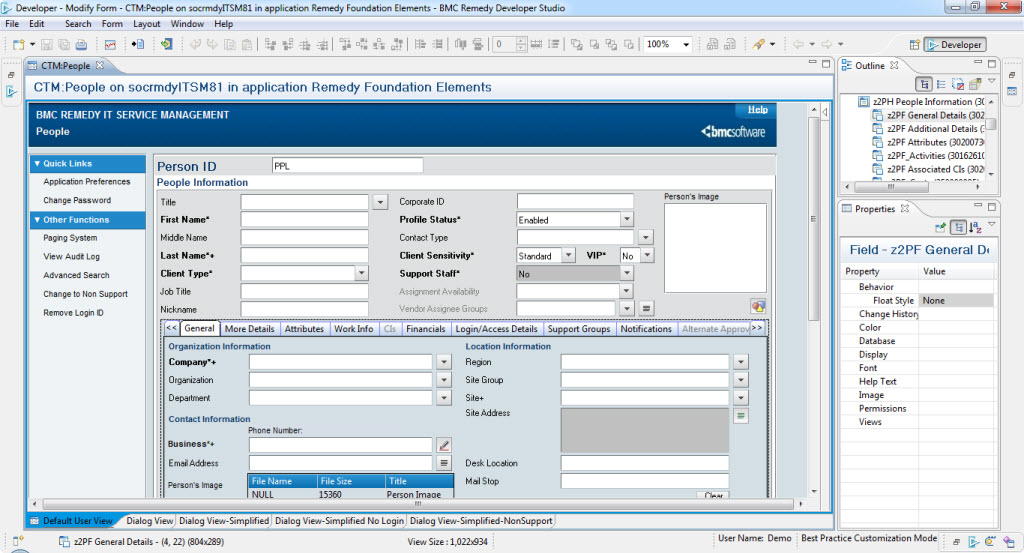1024x553 pixels.
Task: Click the pencil edit icon beside Business phone
Action: tap(444, 445)
